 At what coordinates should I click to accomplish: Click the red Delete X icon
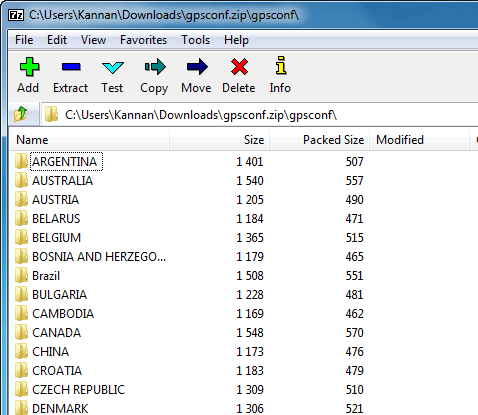click(x=239, y=67)
